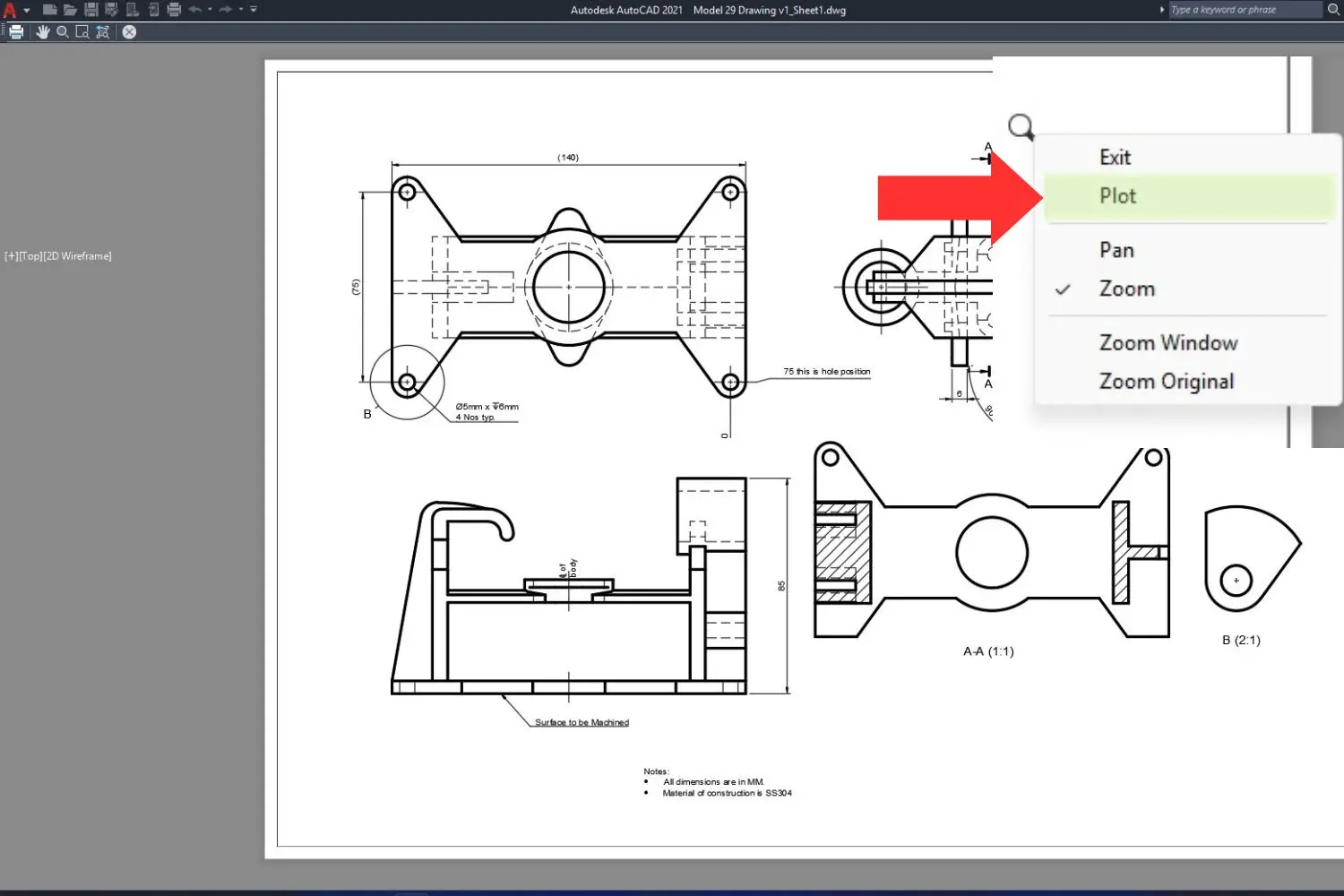Select the Zoom magnifier tool in preview toolbar

click(62, 31)
